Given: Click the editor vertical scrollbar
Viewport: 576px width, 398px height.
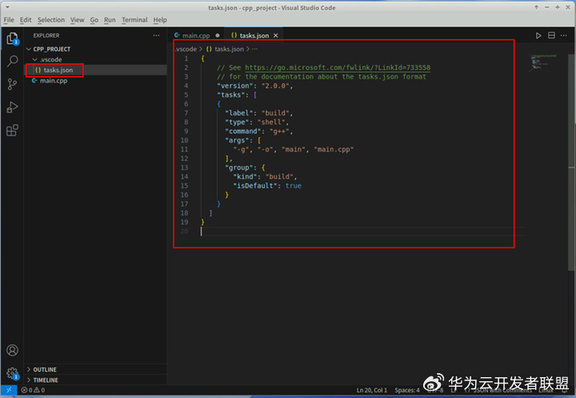Looking at the screenshot, I should click(571, 162).
